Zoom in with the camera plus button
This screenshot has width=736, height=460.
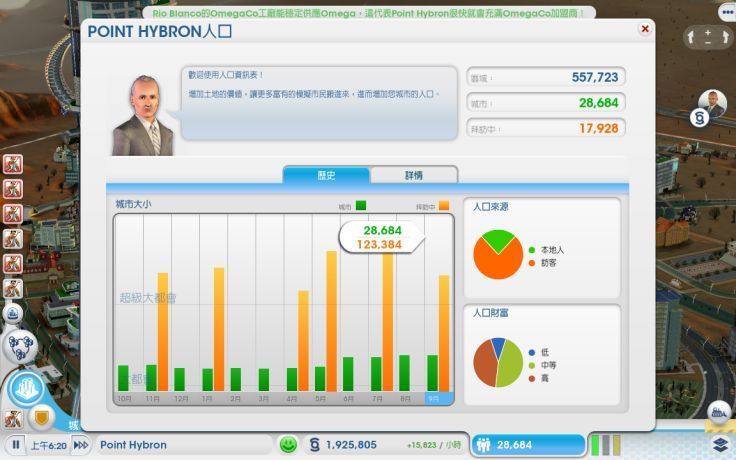click(708, 32)
